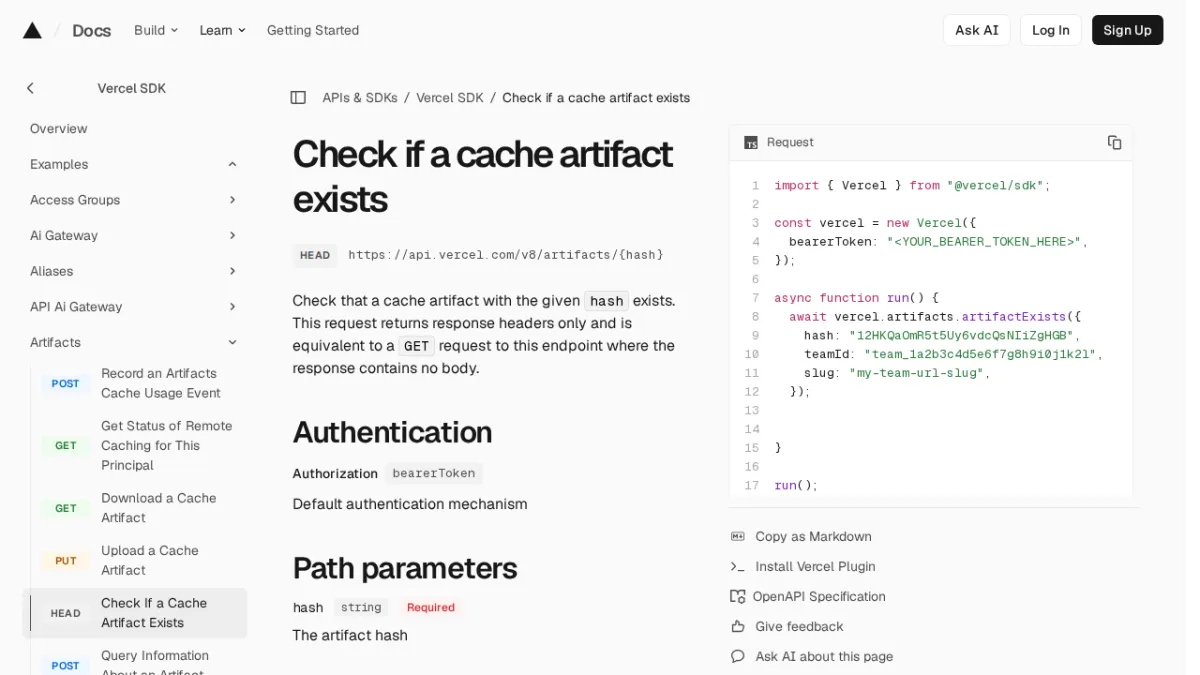The image size is (1200, 675).
Task: Click the OpenAPI Specification icon
Action: pos(738,596)
